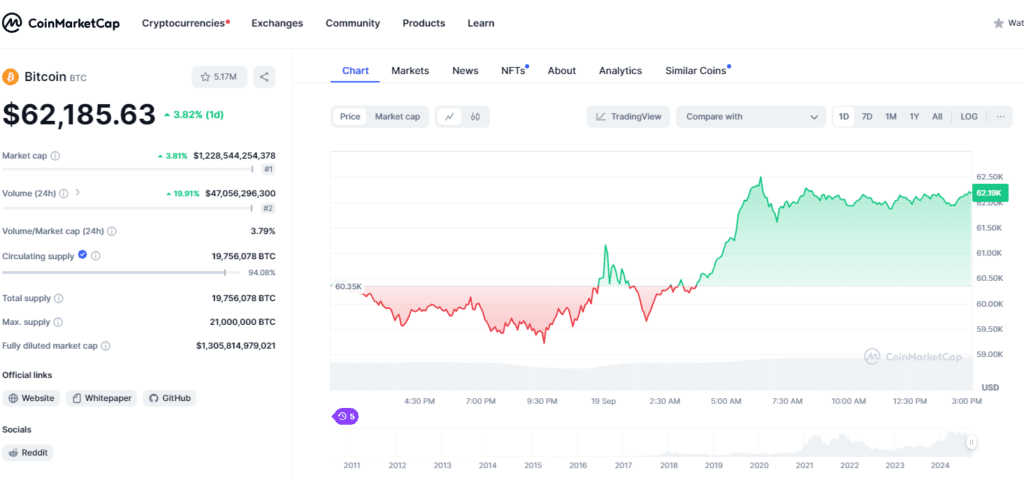
Task: Open Bitcoin Whitepaper link
Action: tap(101, 398)
